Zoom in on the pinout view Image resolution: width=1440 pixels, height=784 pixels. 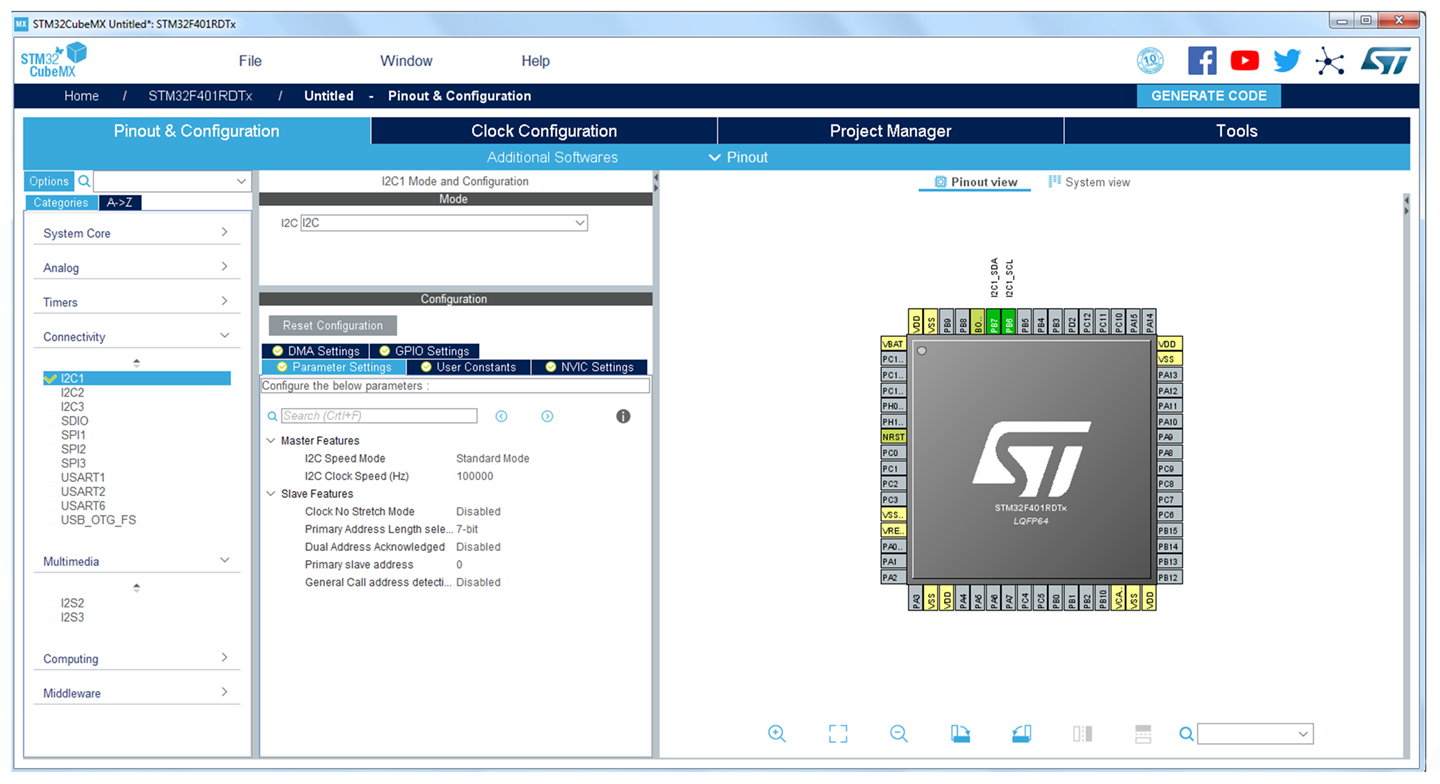pos(777,733)
